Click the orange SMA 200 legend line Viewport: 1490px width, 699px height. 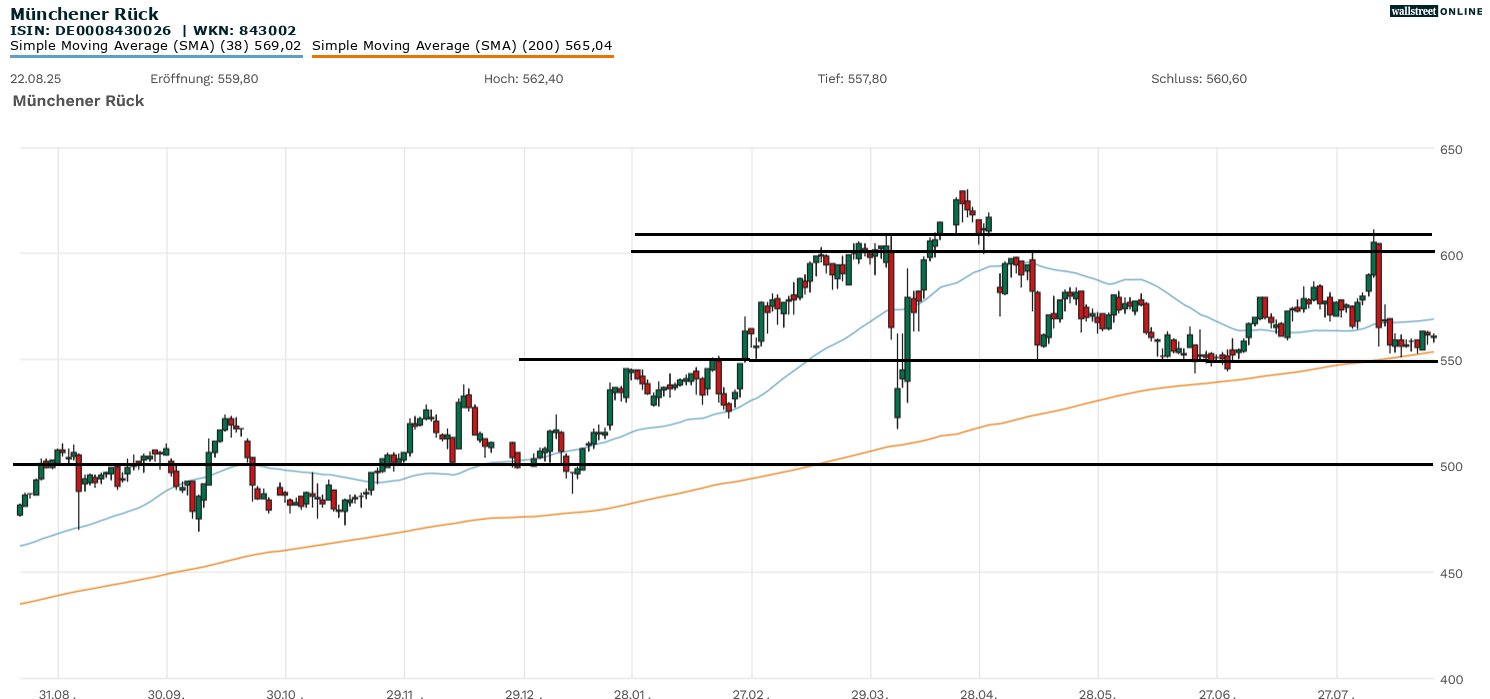462,57
